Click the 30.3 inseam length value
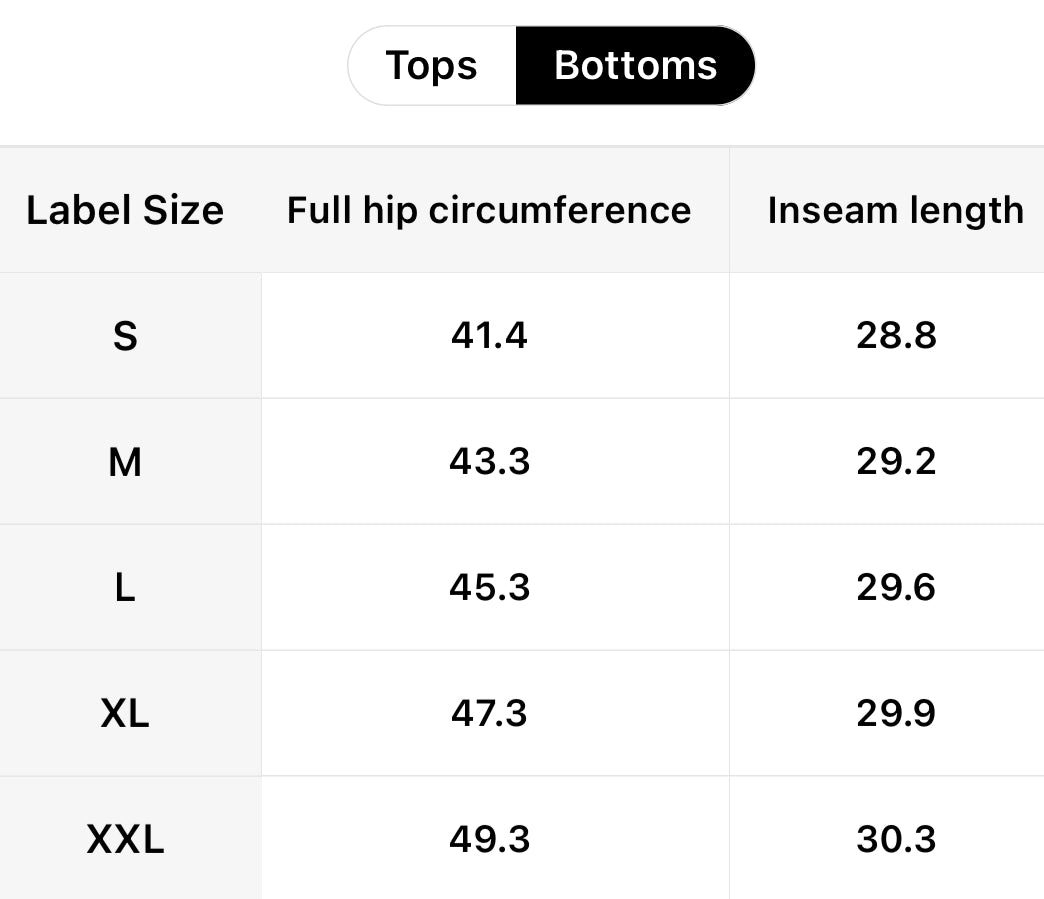This screenshot has height=899, width=1044. pyautogui.click(x=896, y=839)
